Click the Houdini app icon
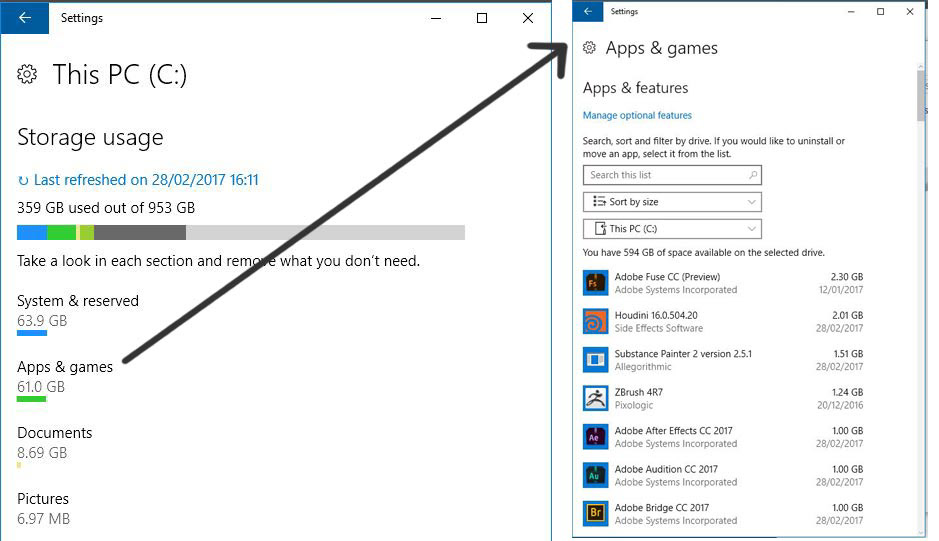The height and width of the screenshot is (541, 939). 595,322
